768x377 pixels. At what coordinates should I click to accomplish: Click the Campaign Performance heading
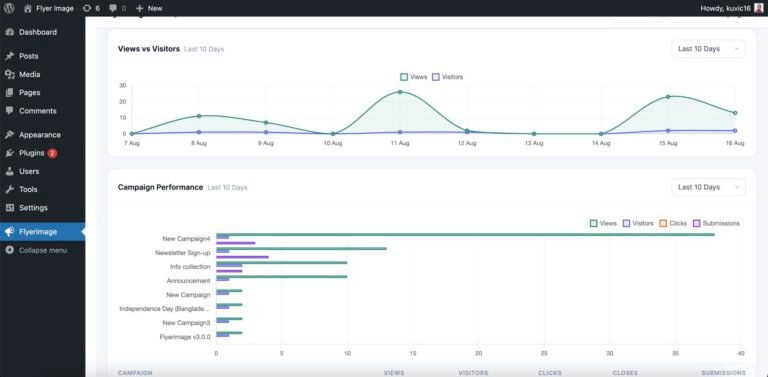[160, 188]
